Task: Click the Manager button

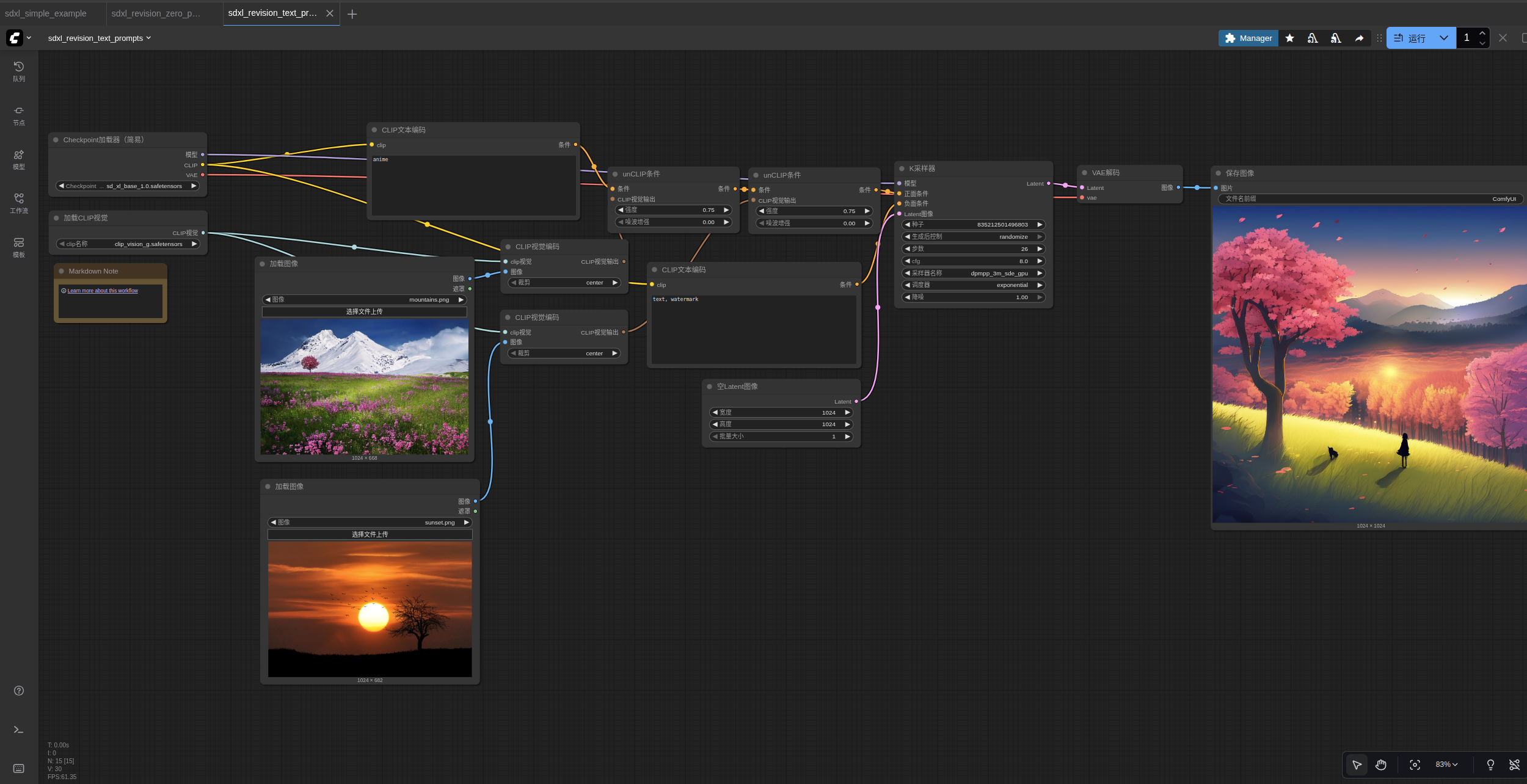Action: coord(1248,38)
